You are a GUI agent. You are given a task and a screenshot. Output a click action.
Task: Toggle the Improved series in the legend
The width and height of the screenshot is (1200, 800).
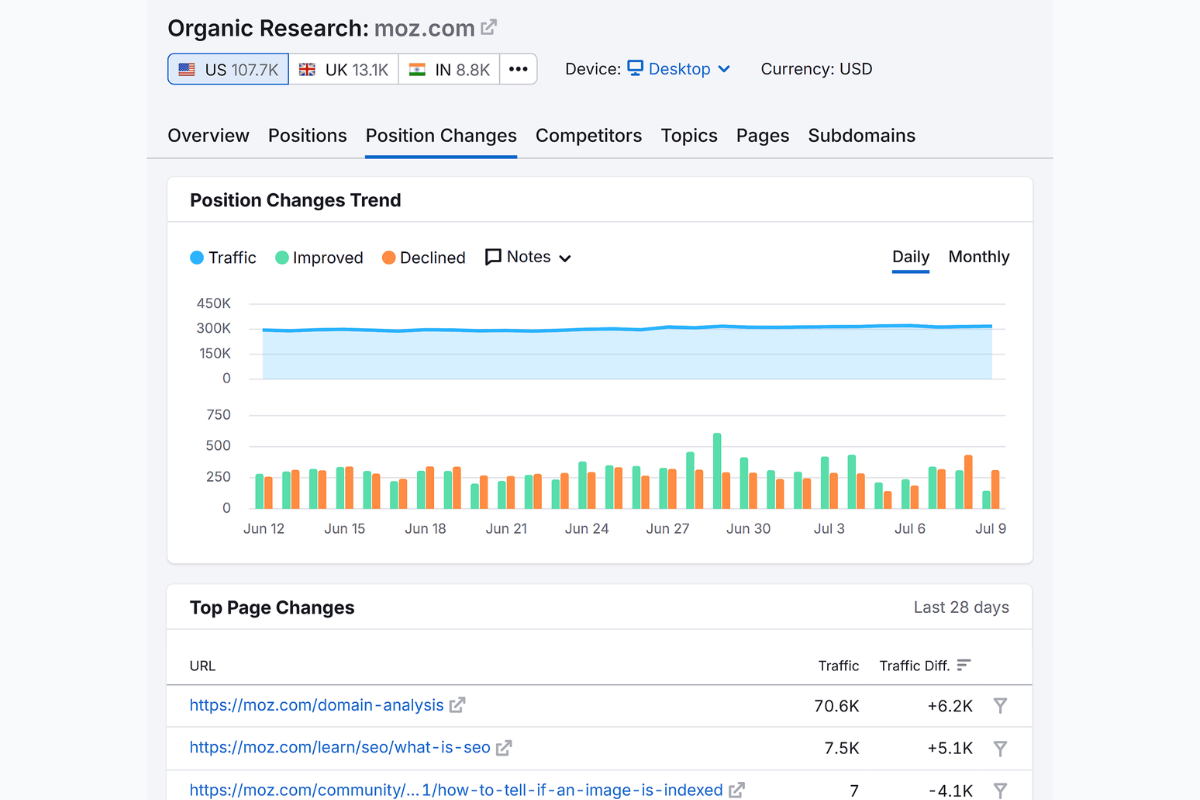tap(318, 257)
